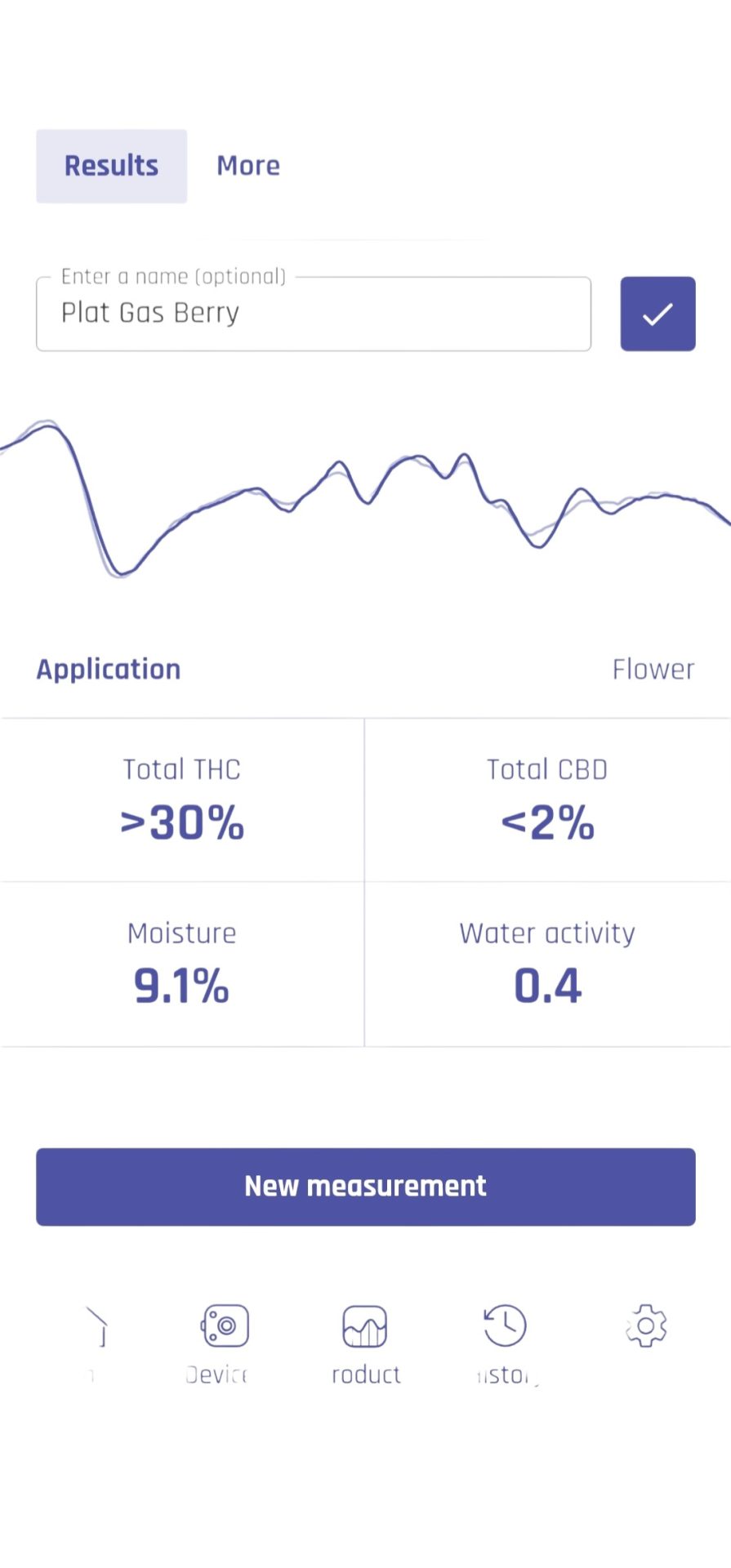Switch to the Results tab
Viewport: 731px width, 1568px height.
pos(111,166)
